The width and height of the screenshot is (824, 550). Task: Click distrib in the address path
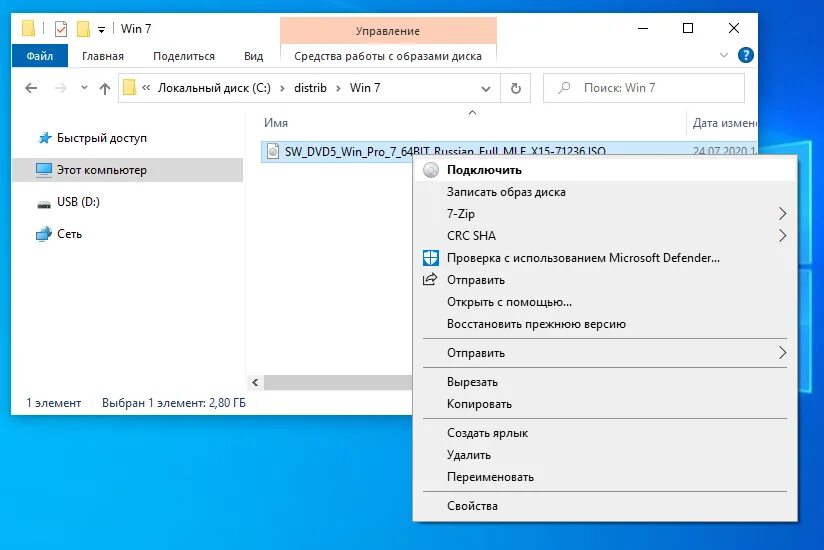pos(310,88)
